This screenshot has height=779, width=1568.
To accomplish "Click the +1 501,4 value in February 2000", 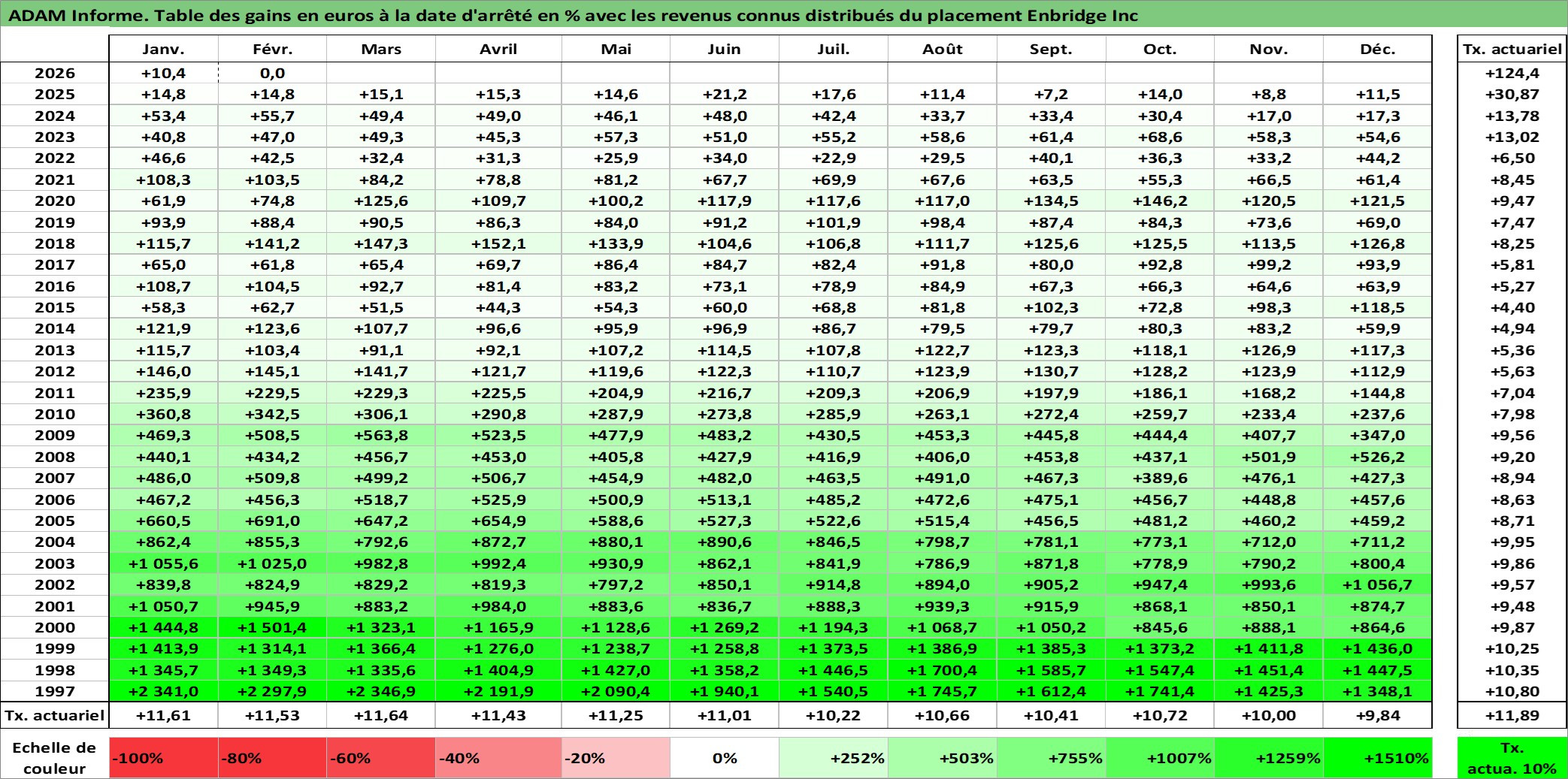I will pyautogui.click(x=272, y=627).
